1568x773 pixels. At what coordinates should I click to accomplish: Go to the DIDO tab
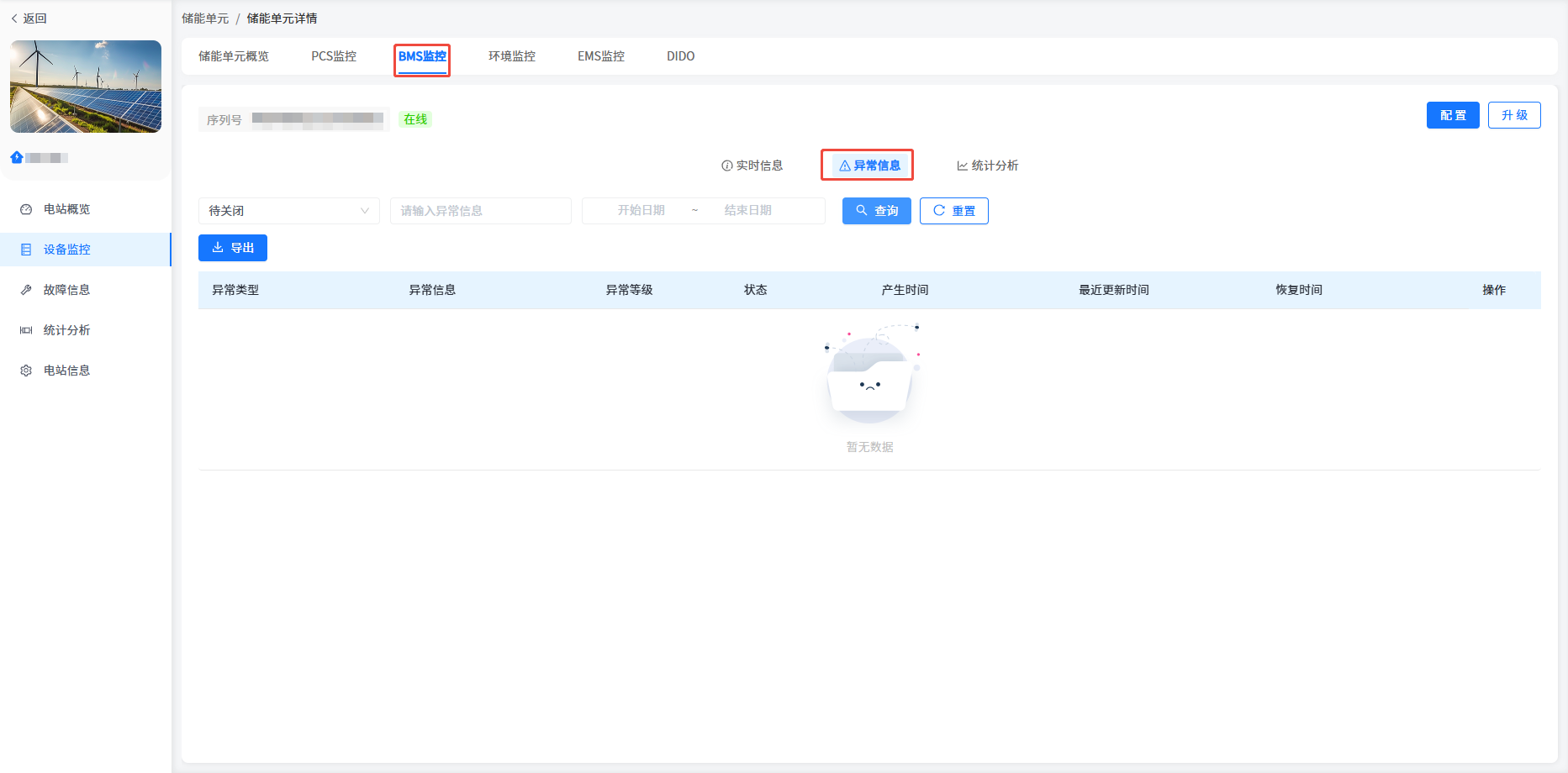680,56
